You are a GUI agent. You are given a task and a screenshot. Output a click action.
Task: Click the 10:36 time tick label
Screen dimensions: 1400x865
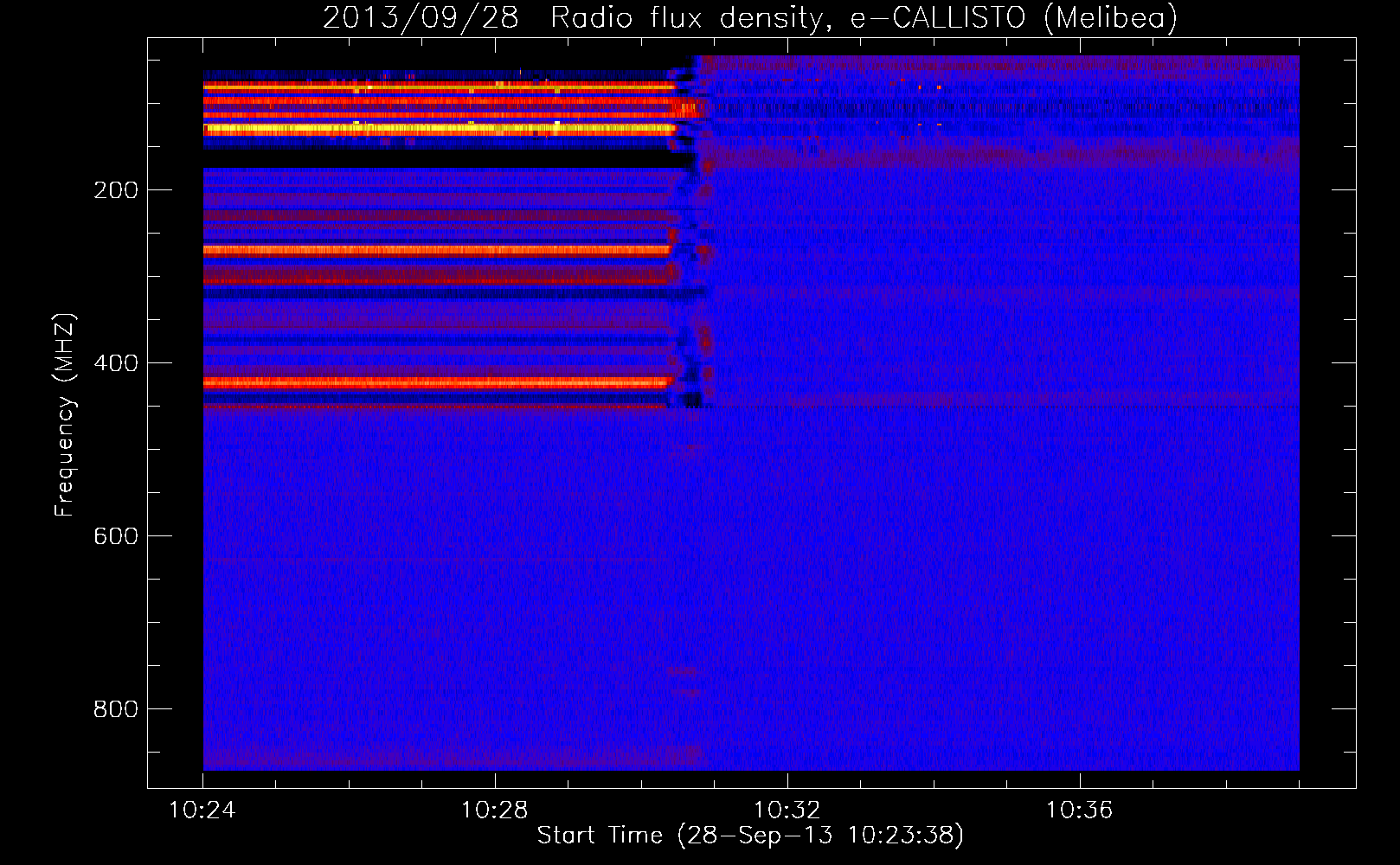click(x=1080, y=811)
